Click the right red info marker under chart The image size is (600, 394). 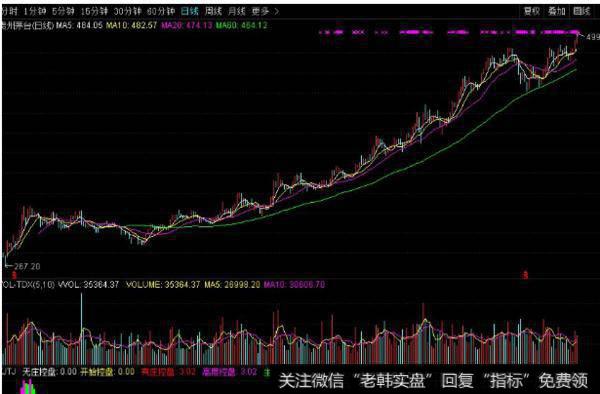coord(526,275)
